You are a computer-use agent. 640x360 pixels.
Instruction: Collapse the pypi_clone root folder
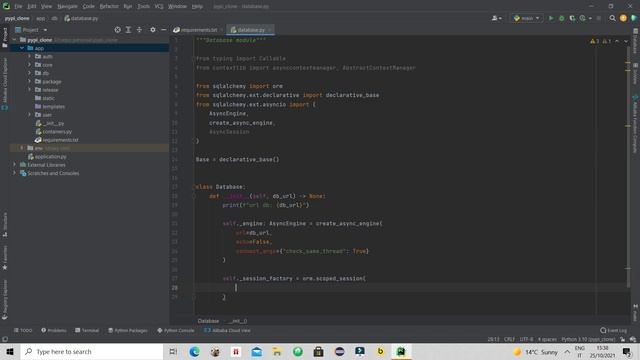point(15,40)
